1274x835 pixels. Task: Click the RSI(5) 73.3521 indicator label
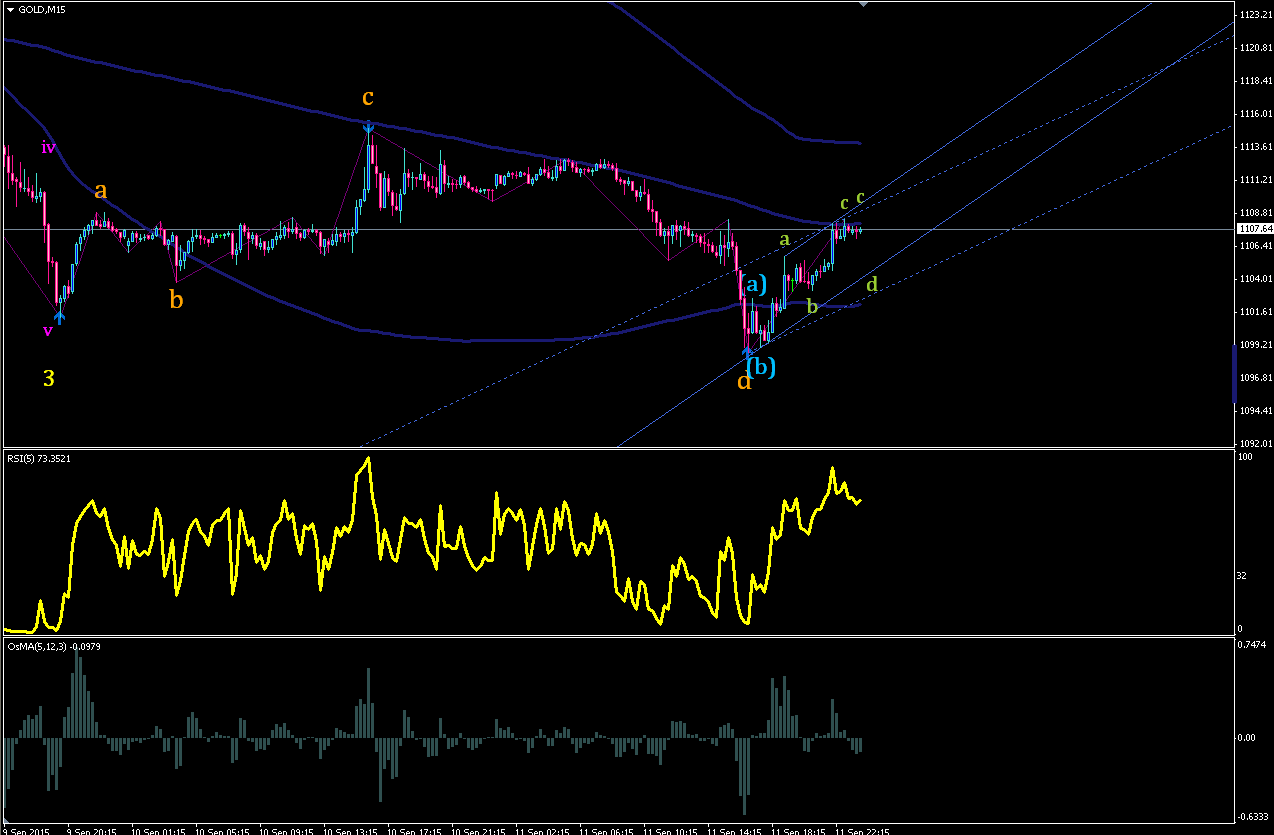coord(37,458)
